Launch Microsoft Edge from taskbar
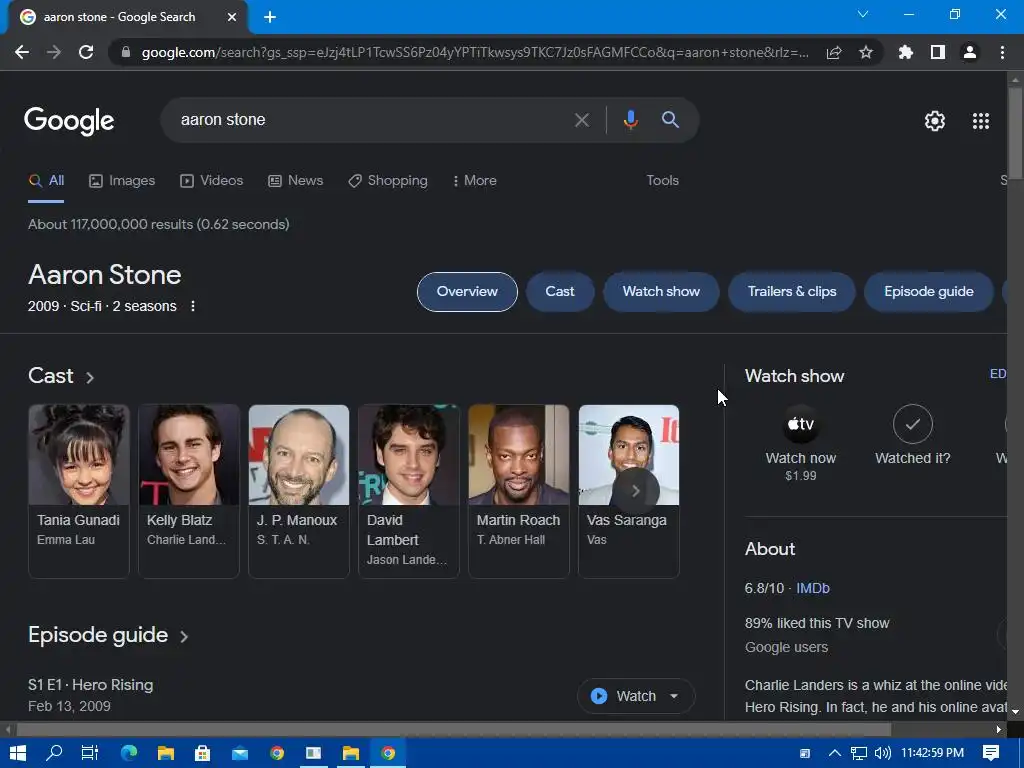 129,753
